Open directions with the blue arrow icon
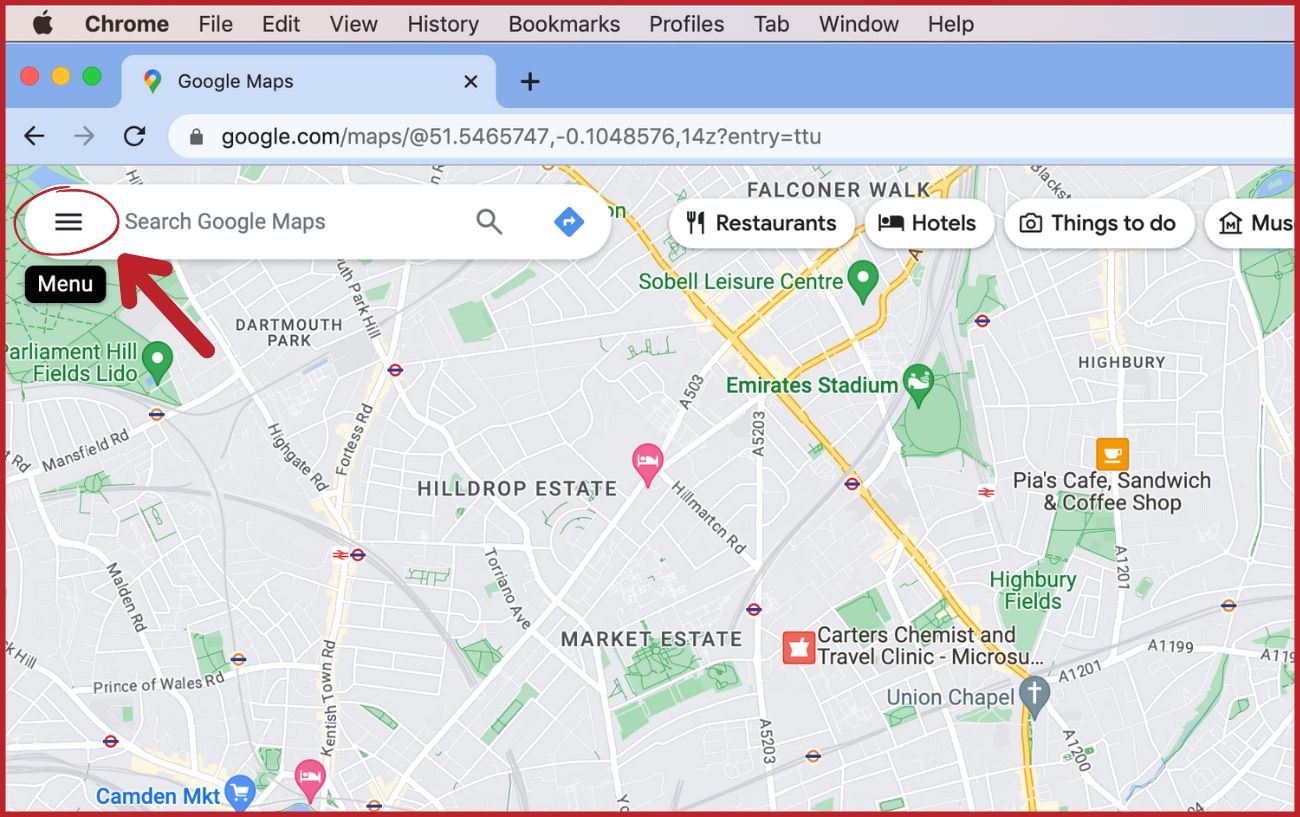This screenshot has width=1300, height=817. click(x=569, y=222)
